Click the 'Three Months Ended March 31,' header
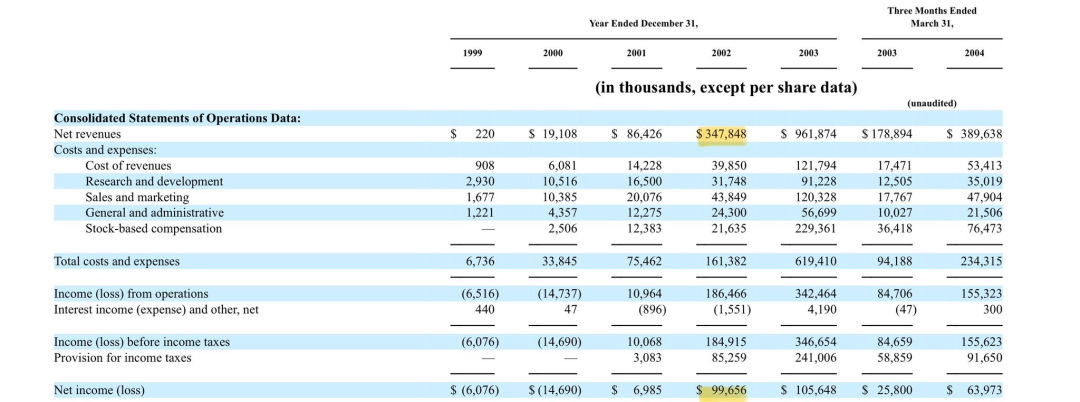 (x=931, y=17)
